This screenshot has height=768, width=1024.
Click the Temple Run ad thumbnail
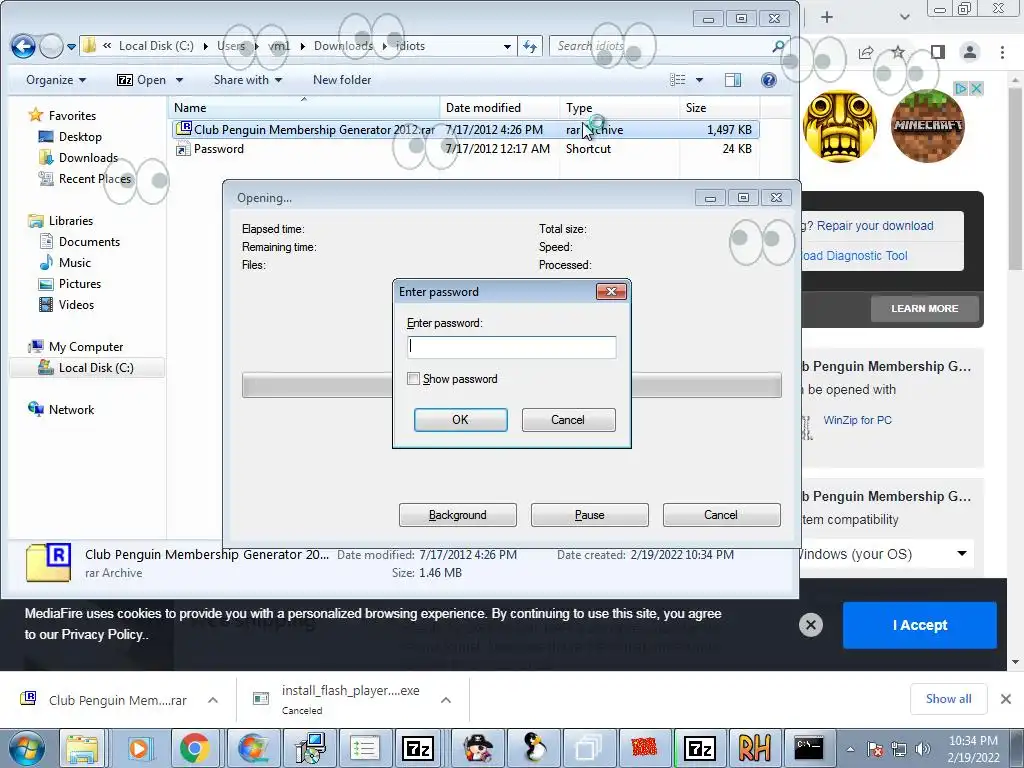click(x=840, y=126)
